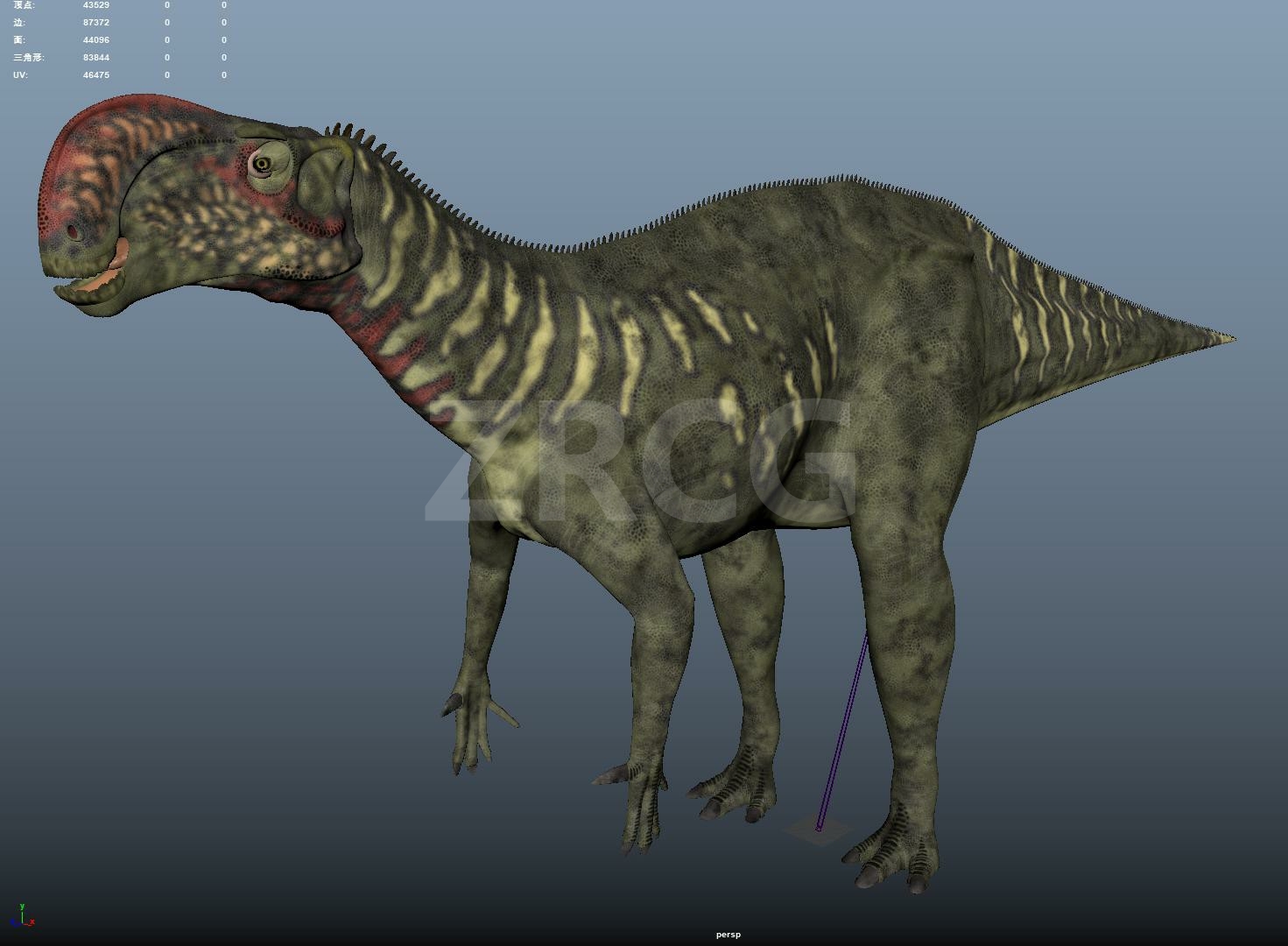Click the face count value 44096
This screenshot has width=1288, height=946.
point(96,40)
